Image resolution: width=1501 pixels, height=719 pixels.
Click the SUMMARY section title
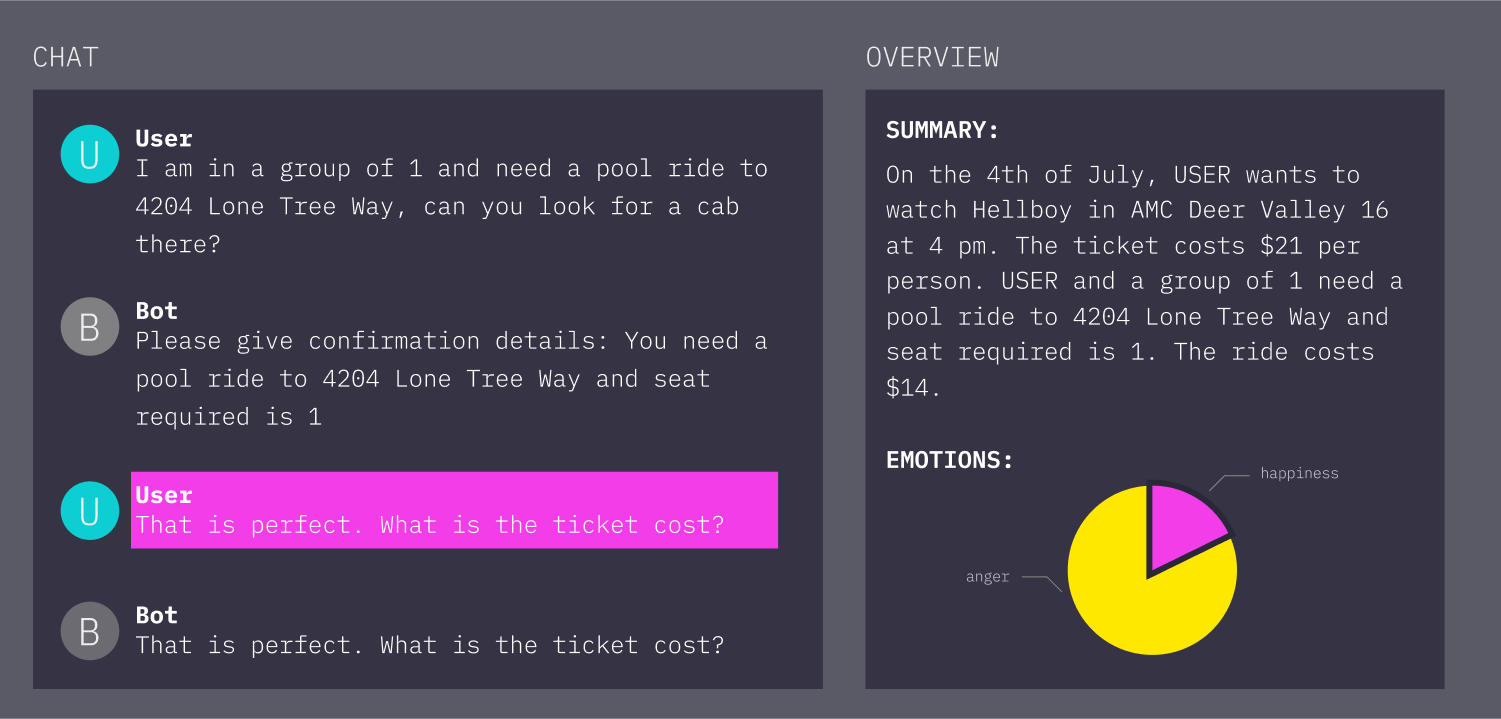[x=943, y=130]
